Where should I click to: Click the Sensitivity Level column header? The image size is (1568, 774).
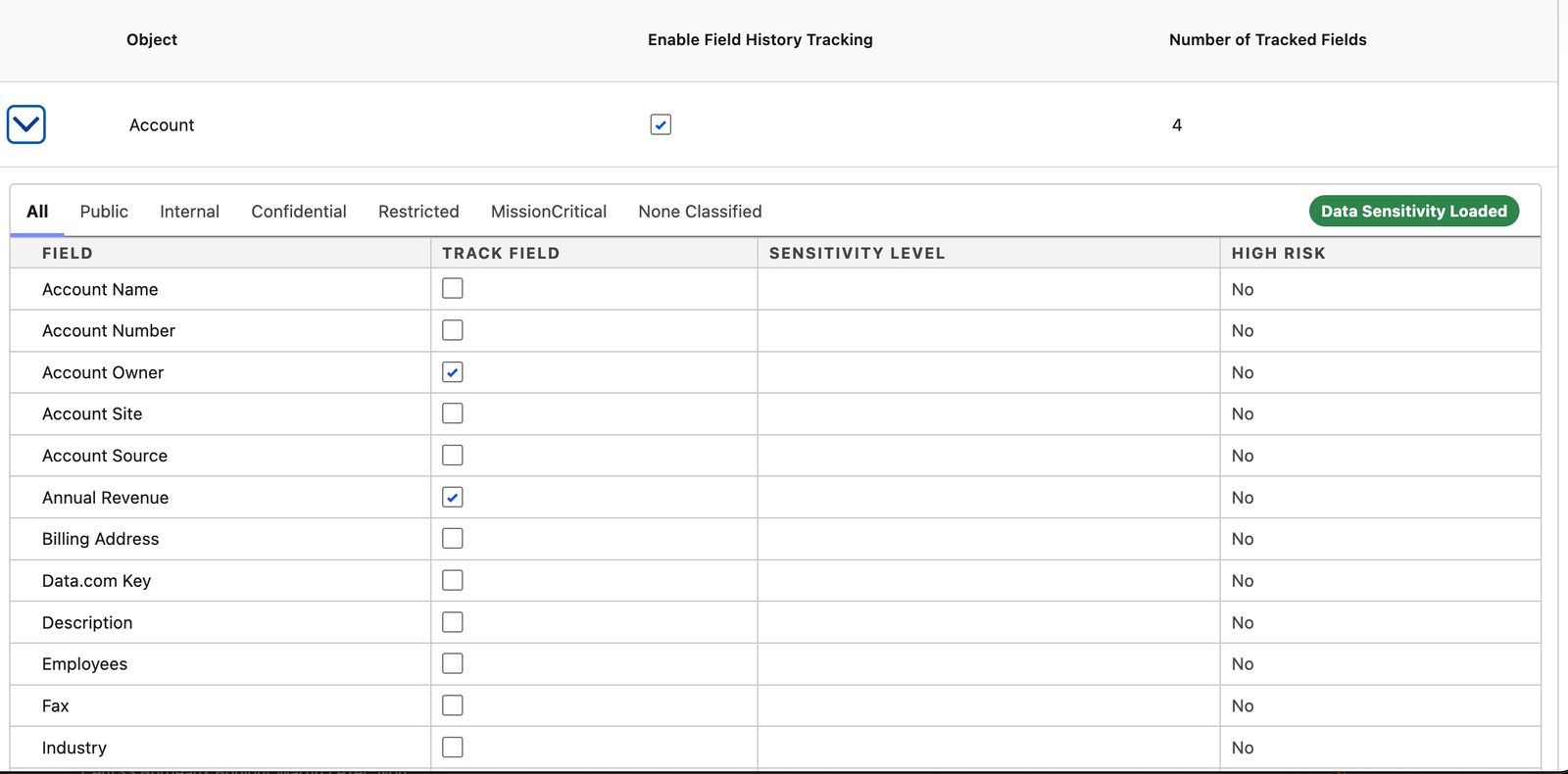click(x=857, y=253)
